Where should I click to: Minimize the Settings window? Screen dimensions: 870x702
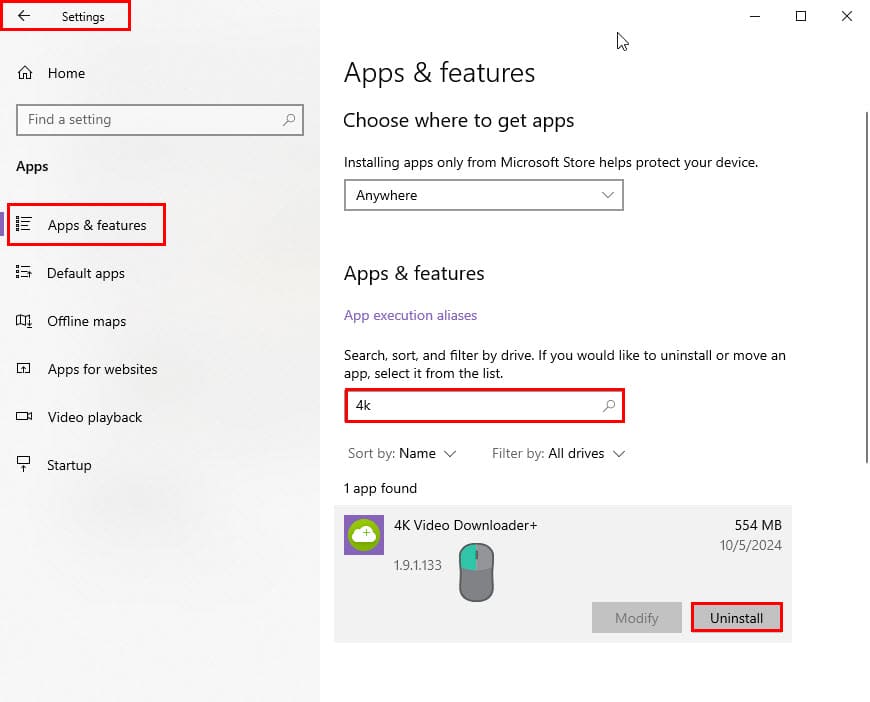pyautogui.click(x=755, y=16)
